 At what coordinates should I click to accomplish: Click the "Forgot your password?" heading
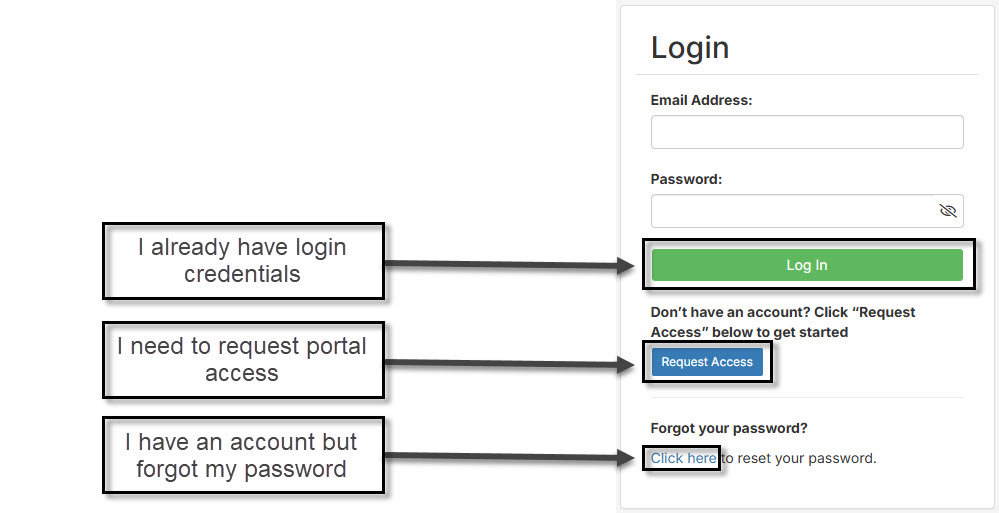tap(729, 428)
